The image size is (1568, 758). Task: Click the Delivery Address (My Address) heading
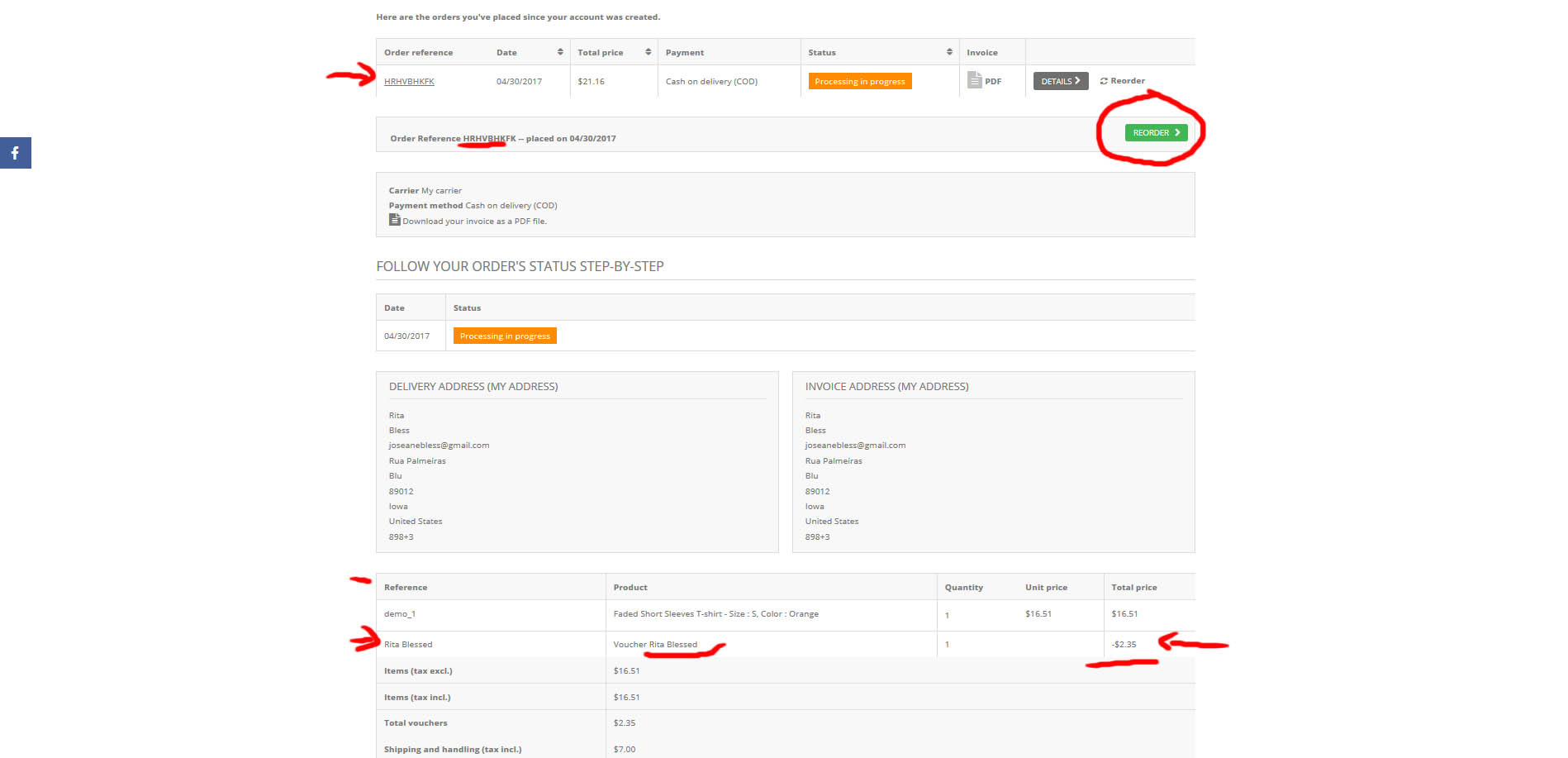473,386
